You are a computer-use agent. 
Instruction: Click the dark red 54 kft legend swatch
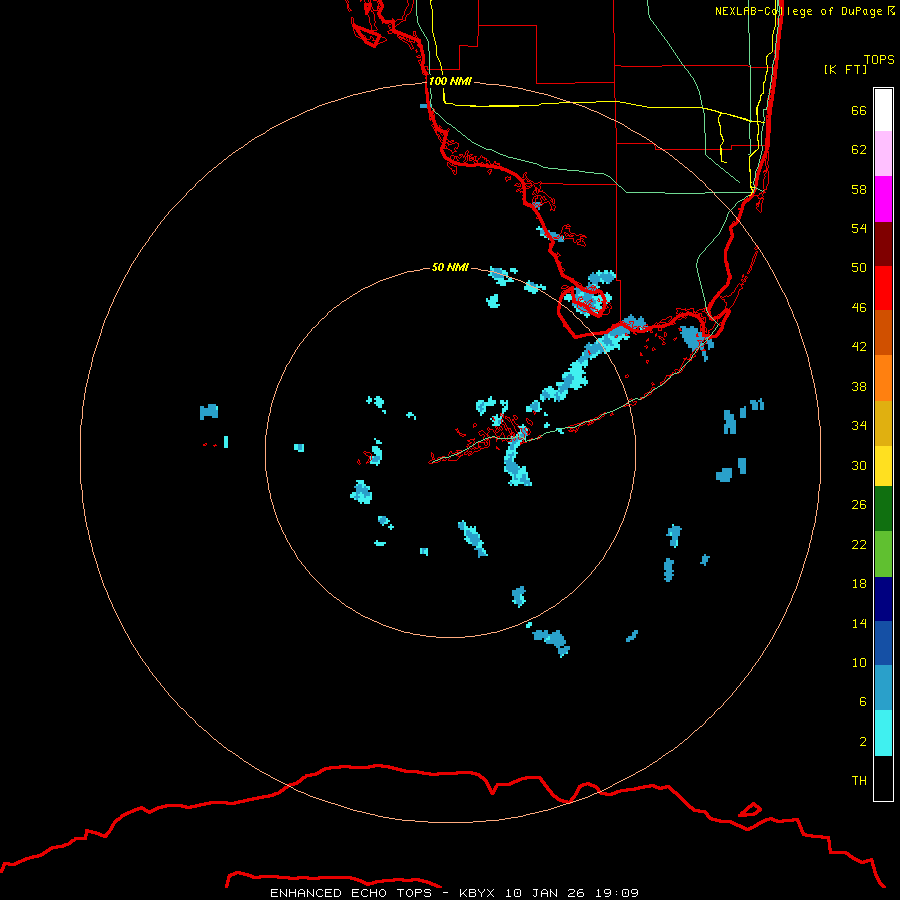883,244
